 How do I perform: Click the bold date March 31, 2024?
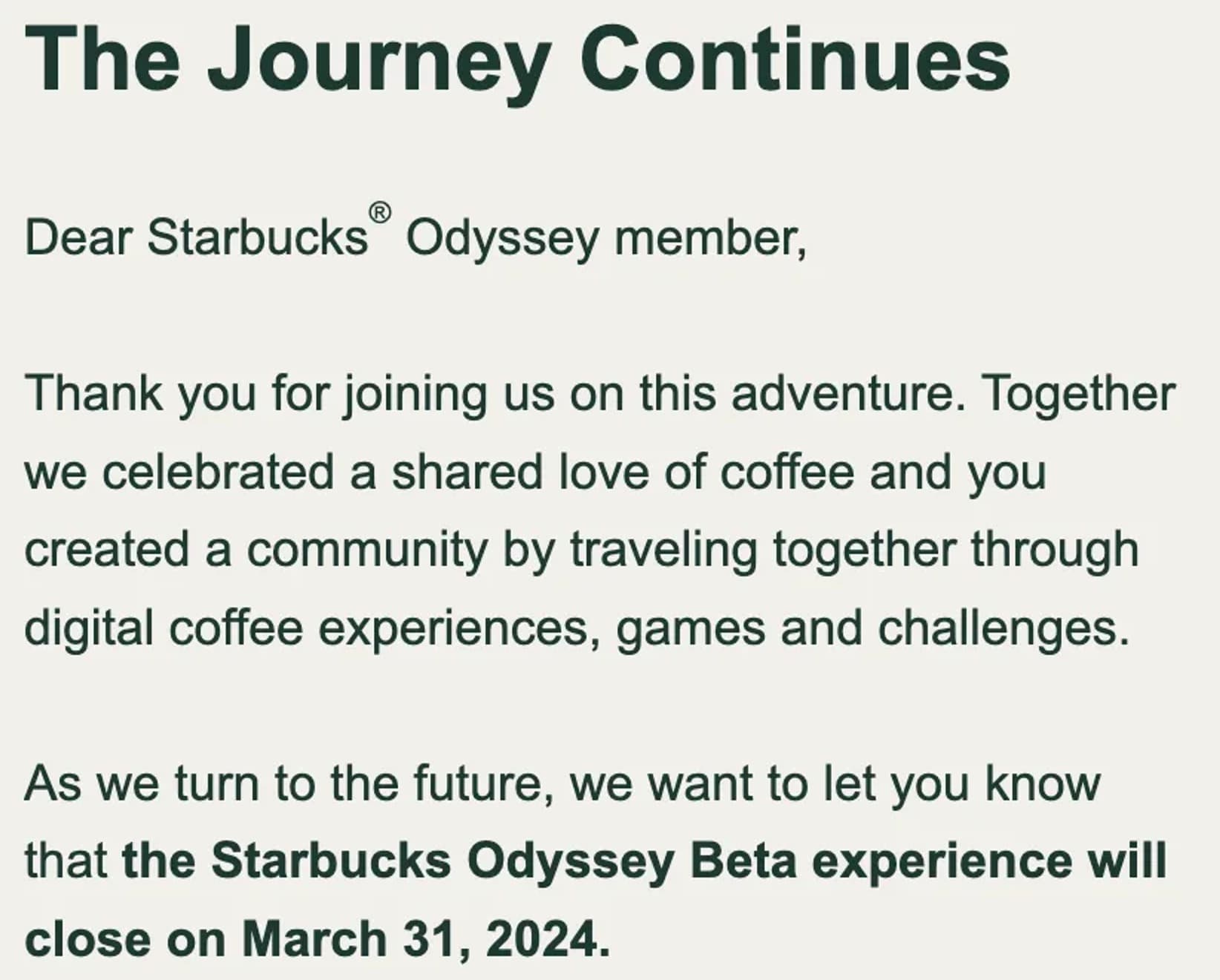coord(425,939)
